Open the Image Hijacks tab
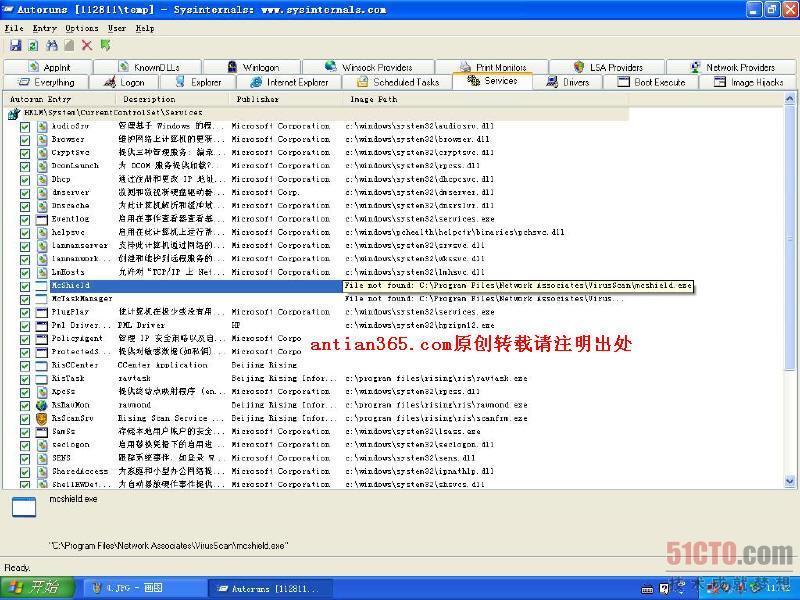Image resolution: width=800 pixels, height=600 pixels. point(748,82)
